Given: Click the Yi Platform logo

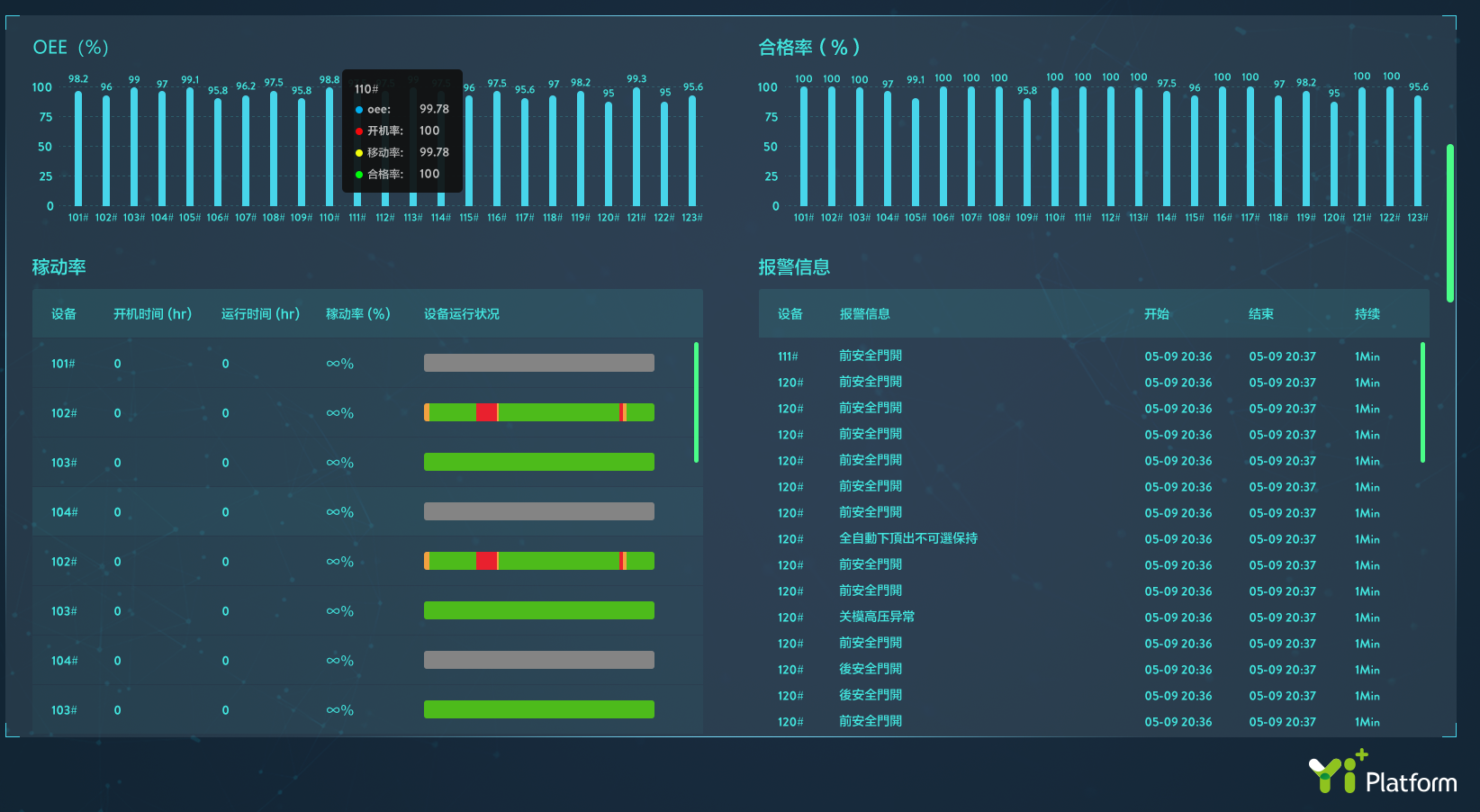Looking at the screenshot, I should pyautogui.click(x=1382, y=774).
